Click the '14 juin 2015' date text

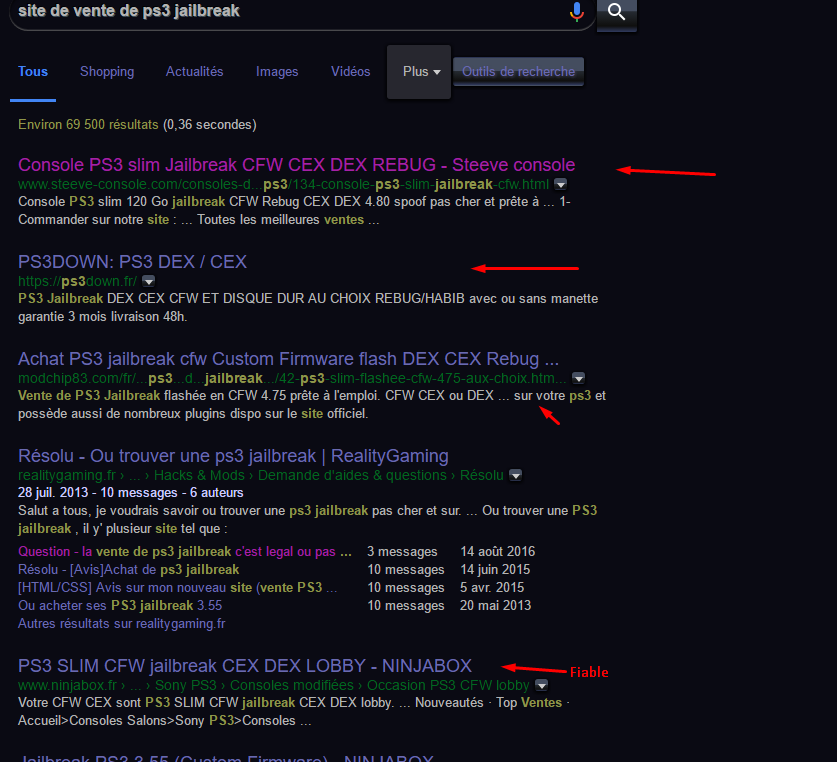pos(495,570)
